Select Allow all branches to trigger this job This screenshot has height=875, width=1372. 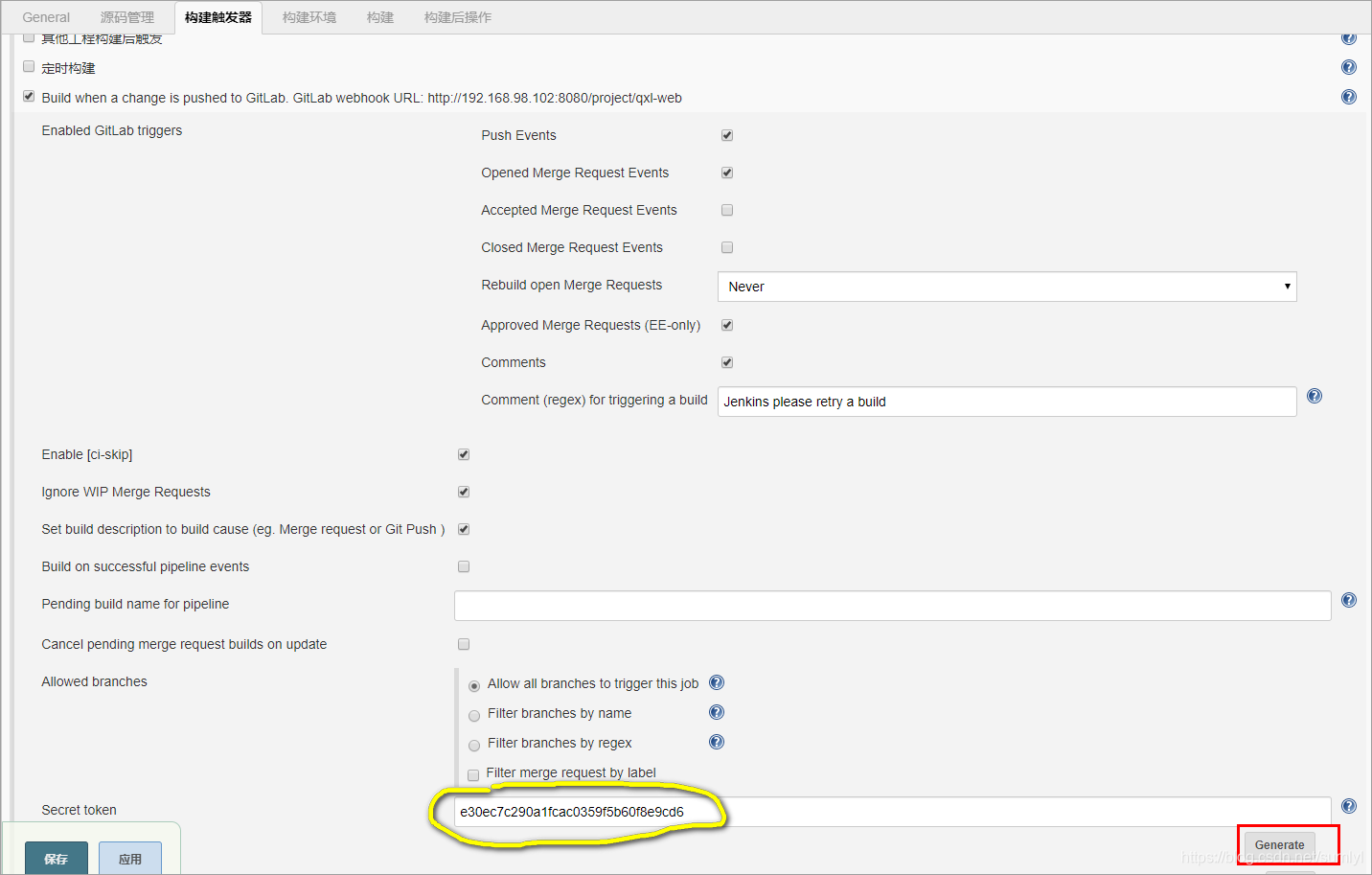[x=474, y=686]
